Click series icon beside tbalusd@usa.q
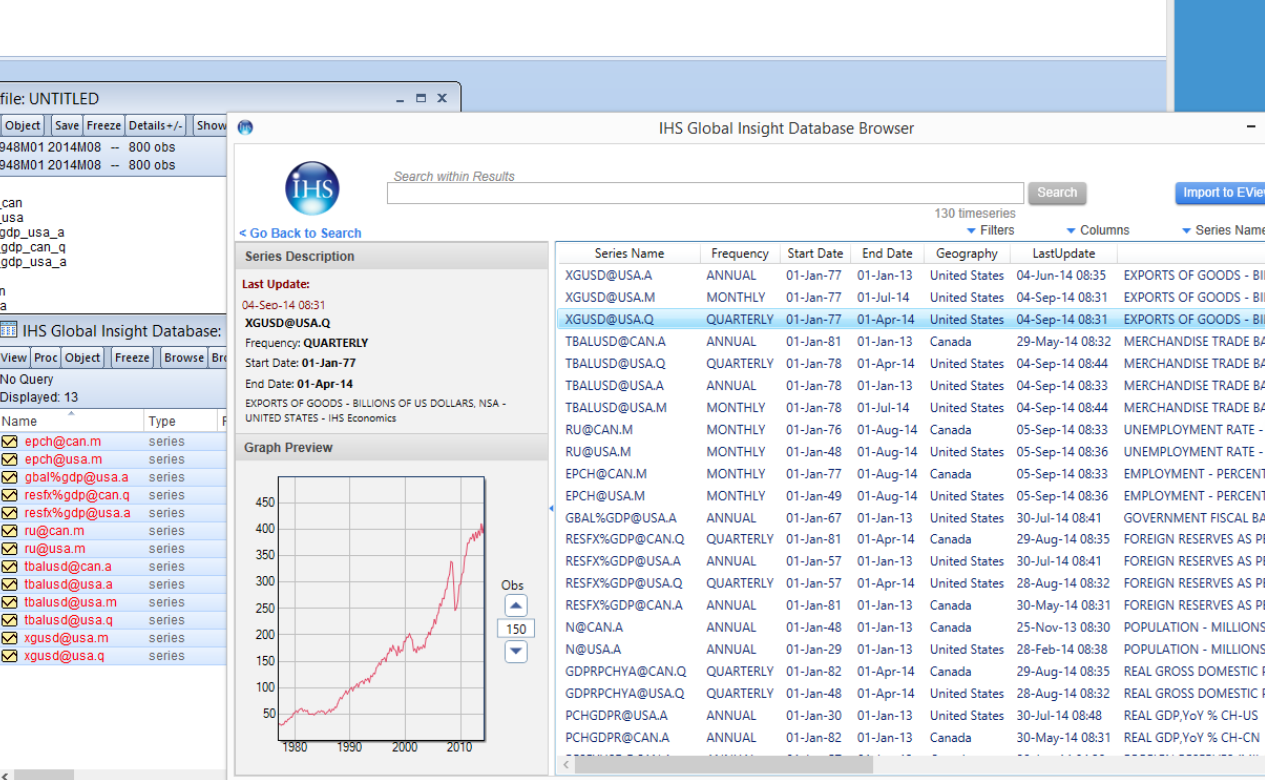 (9, 620)
